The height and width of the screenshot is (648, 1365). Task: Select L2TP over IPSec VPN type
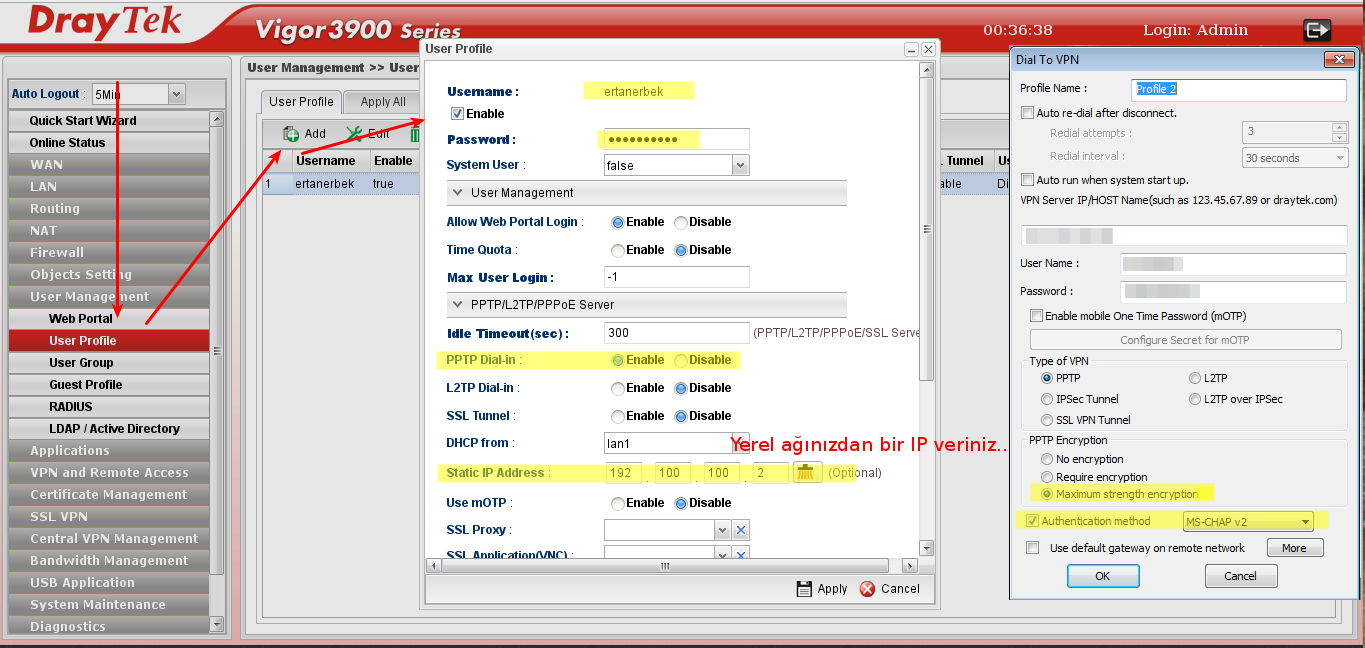click(1195, 399)
